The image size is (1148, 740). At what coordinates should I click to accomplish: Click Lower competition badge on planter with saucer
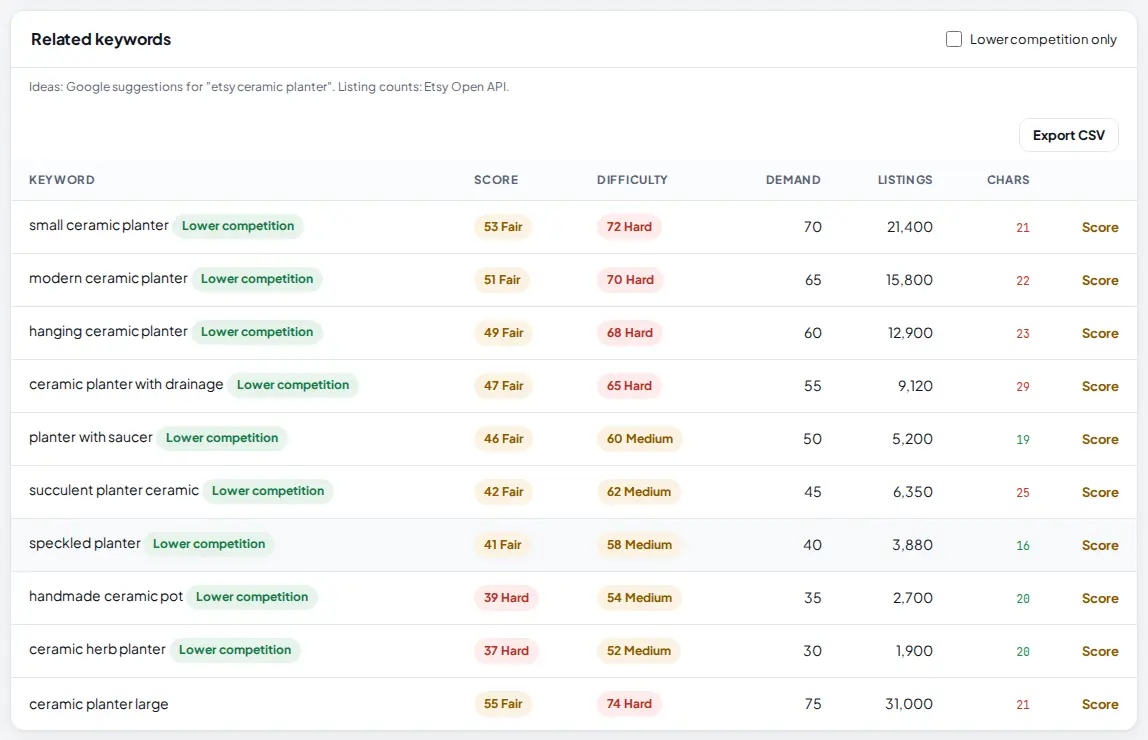tap(222, 438)
